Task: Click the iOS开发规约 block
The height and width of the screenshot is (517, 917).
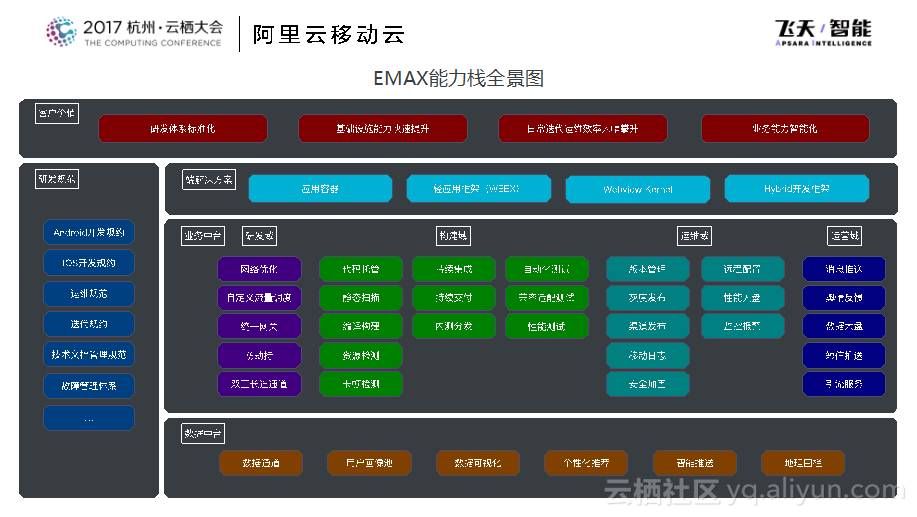Action: tap(89, 263)
